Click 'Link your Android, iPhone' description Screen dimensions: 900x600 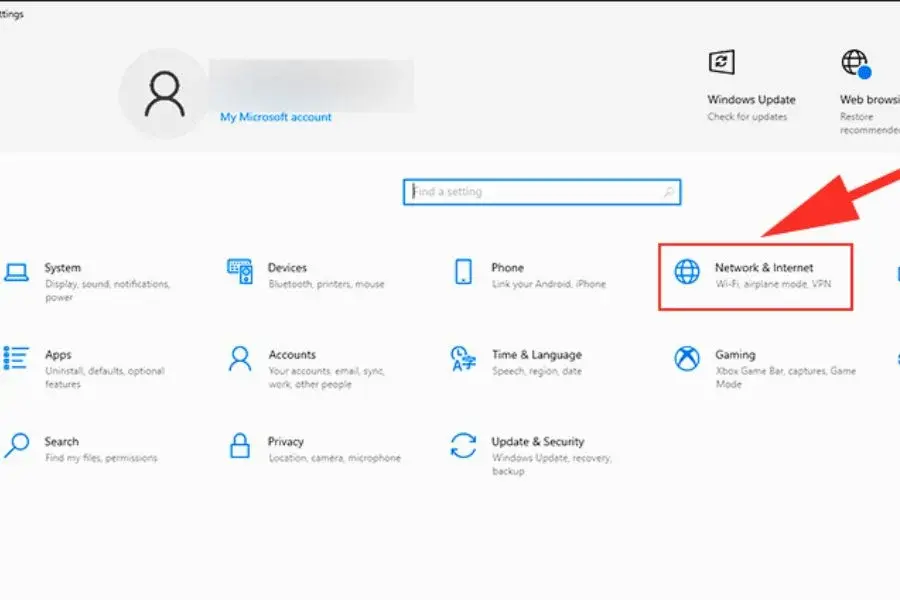[x=549, y=284]
